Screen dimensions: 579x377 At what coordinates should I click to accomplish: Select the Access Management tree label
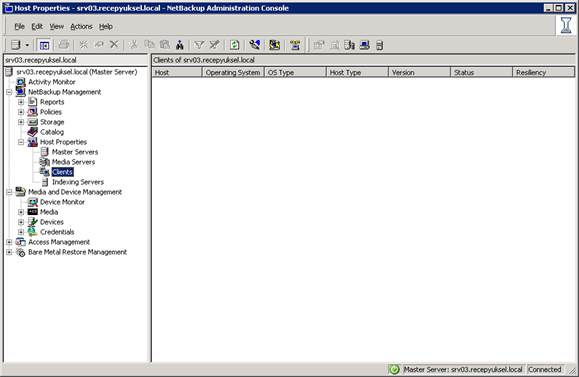59,242
